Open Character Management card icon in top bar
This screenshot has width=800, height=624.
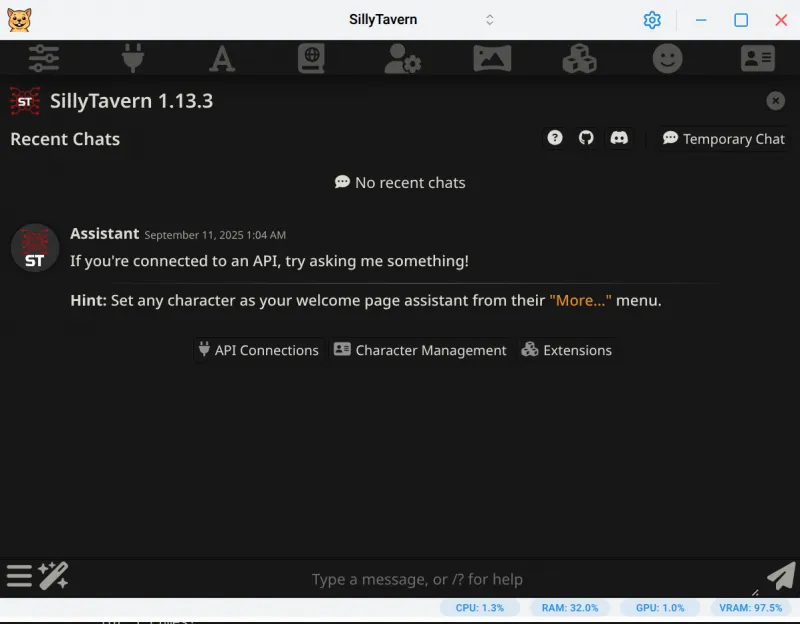[757, 59]
